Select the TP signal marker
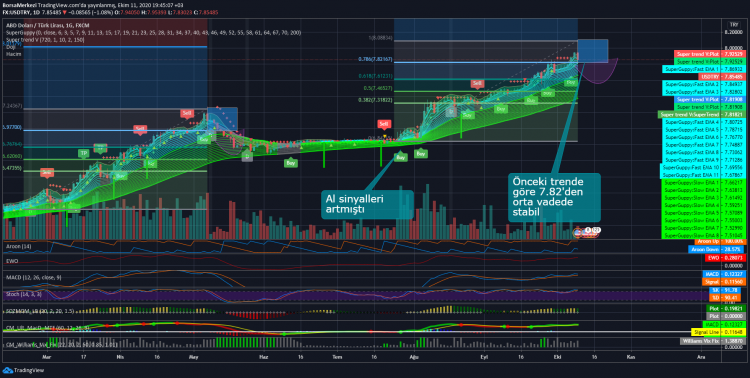The image size is (750, 378). click(84, 153)
